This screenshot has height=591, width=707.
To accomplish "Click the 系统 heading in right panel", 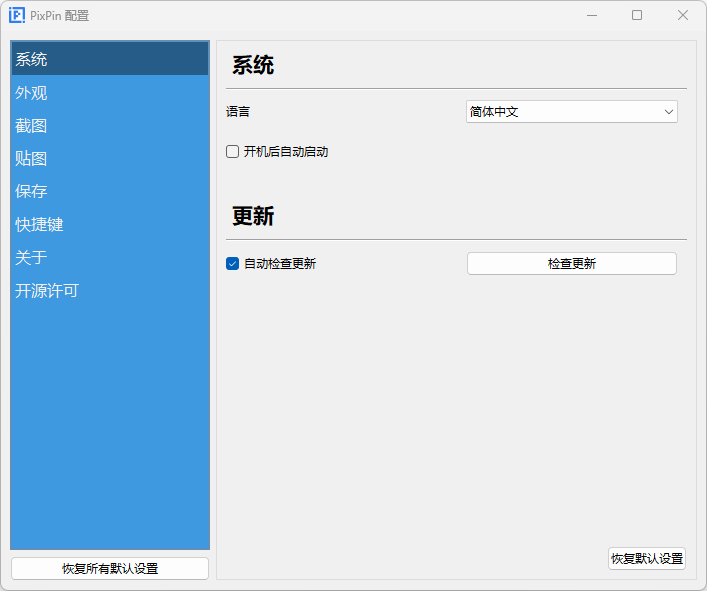I will point(253,64).
